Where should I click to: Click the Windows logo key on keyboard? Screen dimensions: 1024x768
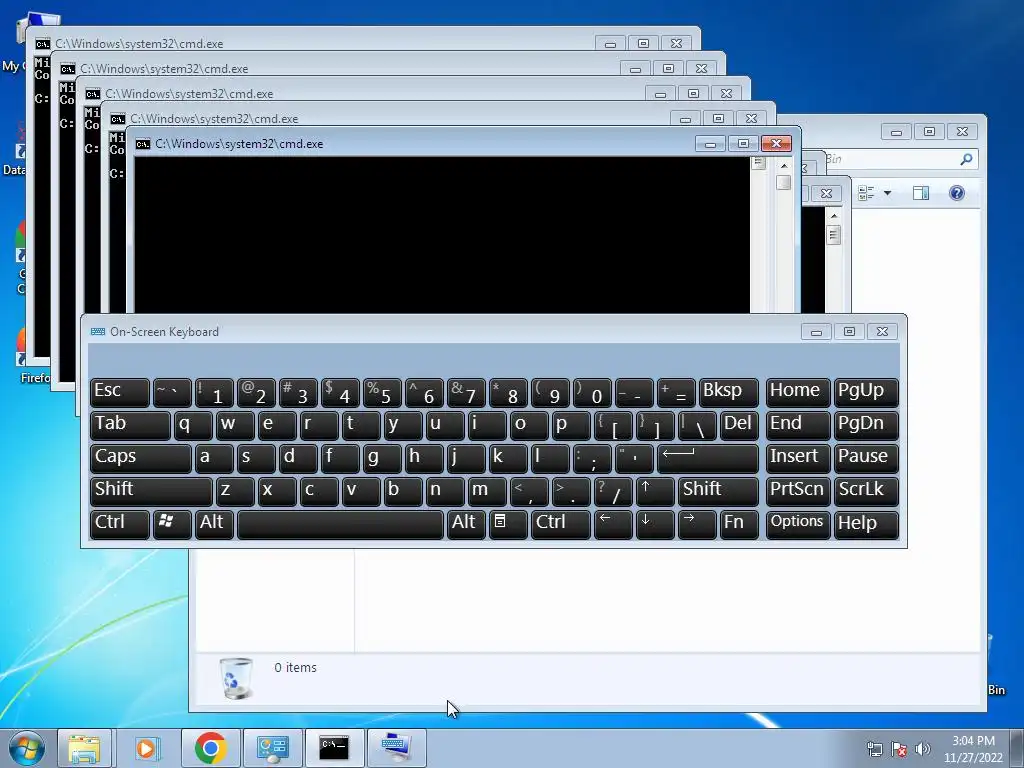(x=172, y=525)
